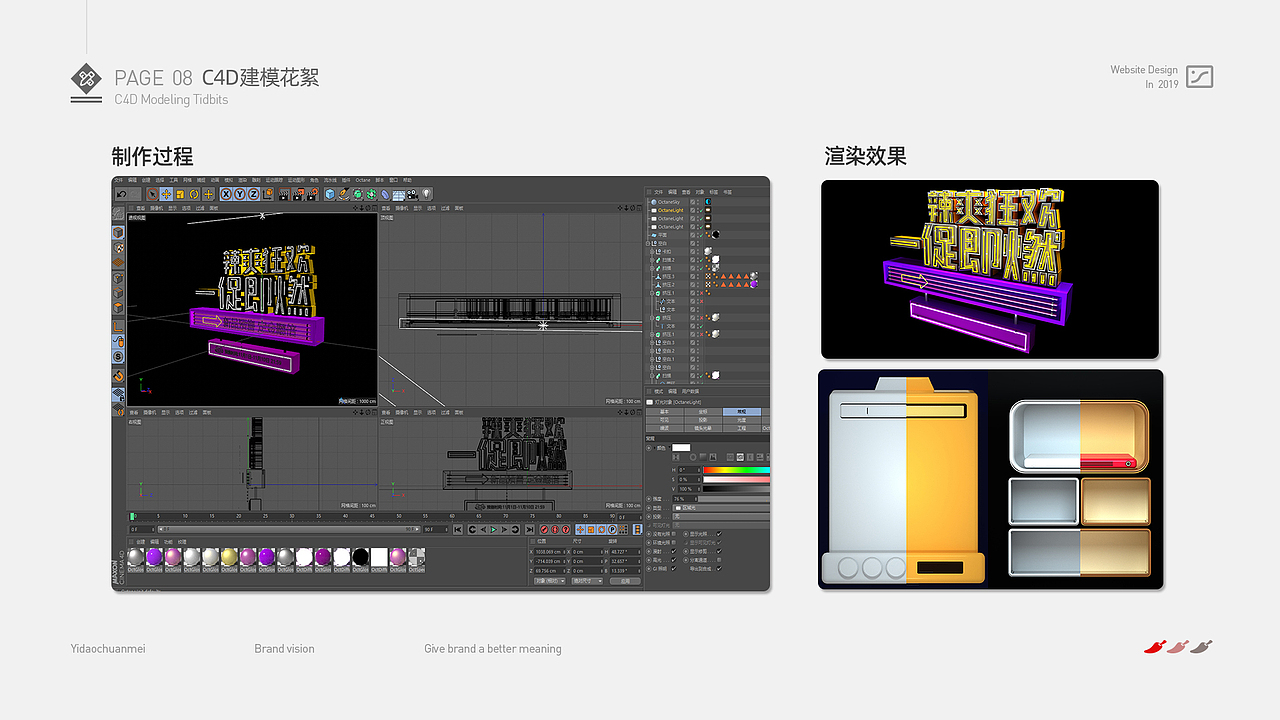Expand the 空白.2 object group
The image size is (1280, 720).
pos(652,351)
